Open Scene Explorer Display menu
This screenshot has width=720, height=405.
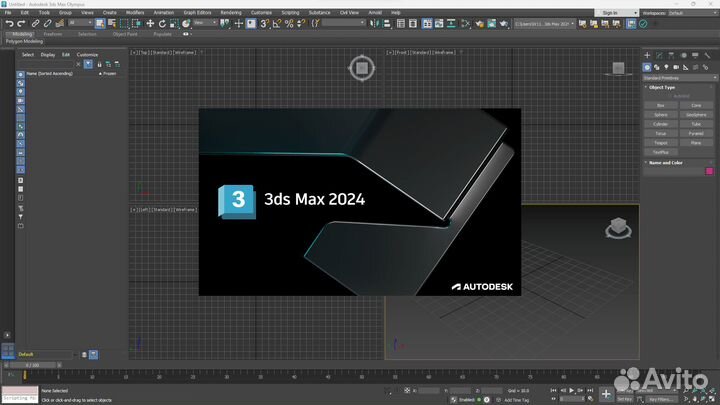[48, 55]
